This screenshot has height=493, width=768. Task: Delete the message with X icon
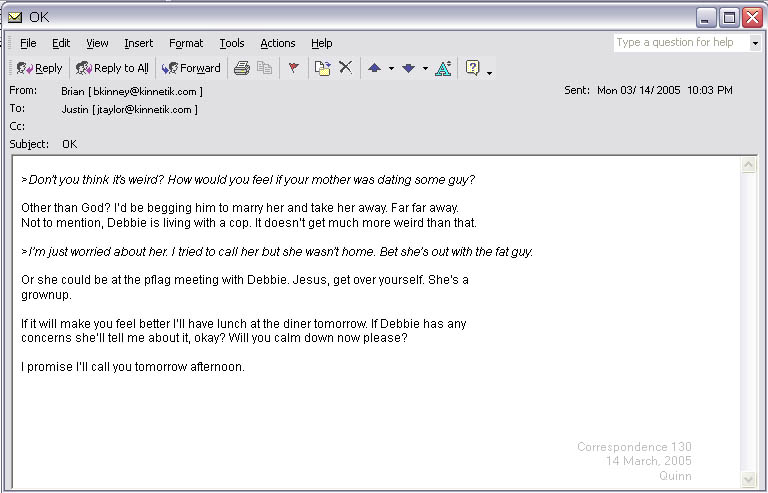coord(346,68)
